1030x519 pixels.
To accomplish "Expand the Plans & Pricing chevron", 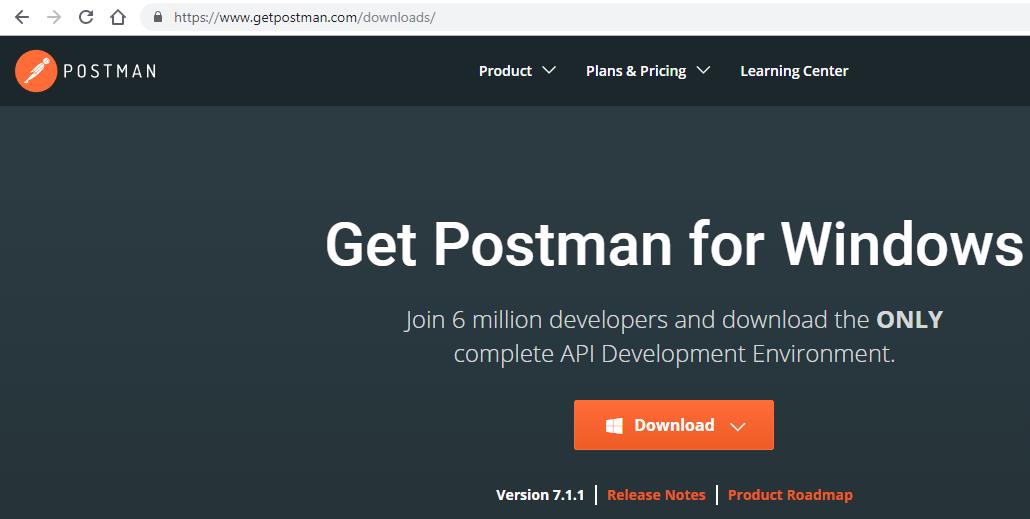I will pyautogui.click(x=703, y=70).
